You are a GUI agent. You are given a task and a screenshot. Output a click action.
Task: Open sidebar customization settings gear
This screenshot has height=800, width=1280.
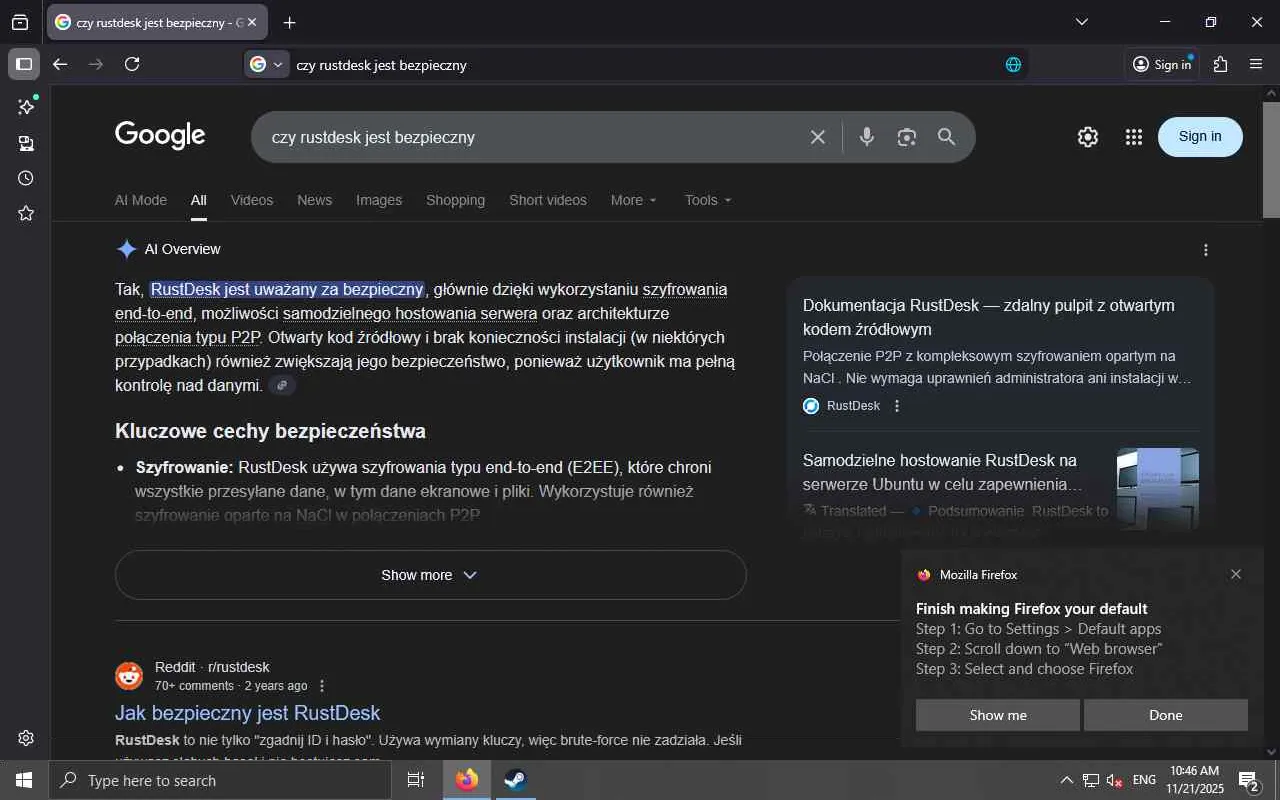(x=26, y=738)
